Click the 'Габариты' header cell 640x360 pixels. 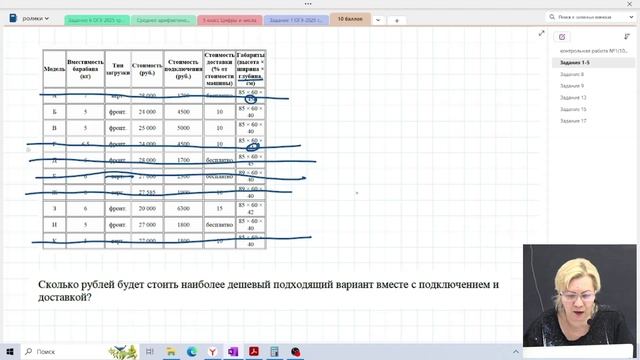(251, 69)
